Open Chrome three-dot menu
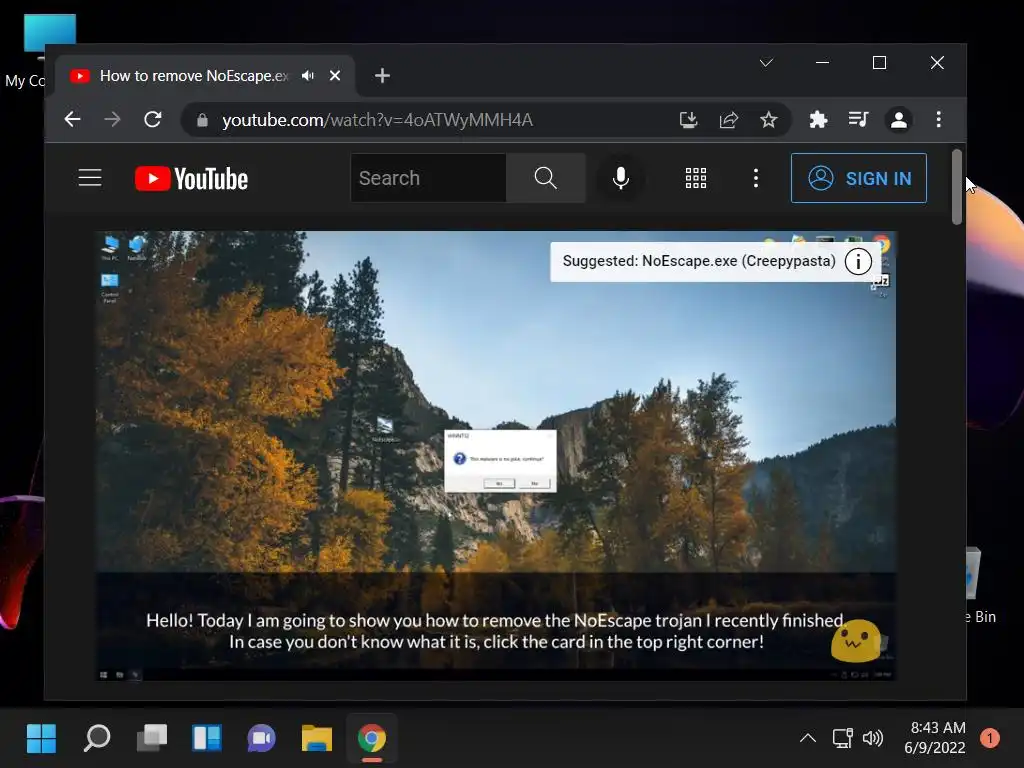Screen dimensions: 1024x768 (x=938, y=120)
